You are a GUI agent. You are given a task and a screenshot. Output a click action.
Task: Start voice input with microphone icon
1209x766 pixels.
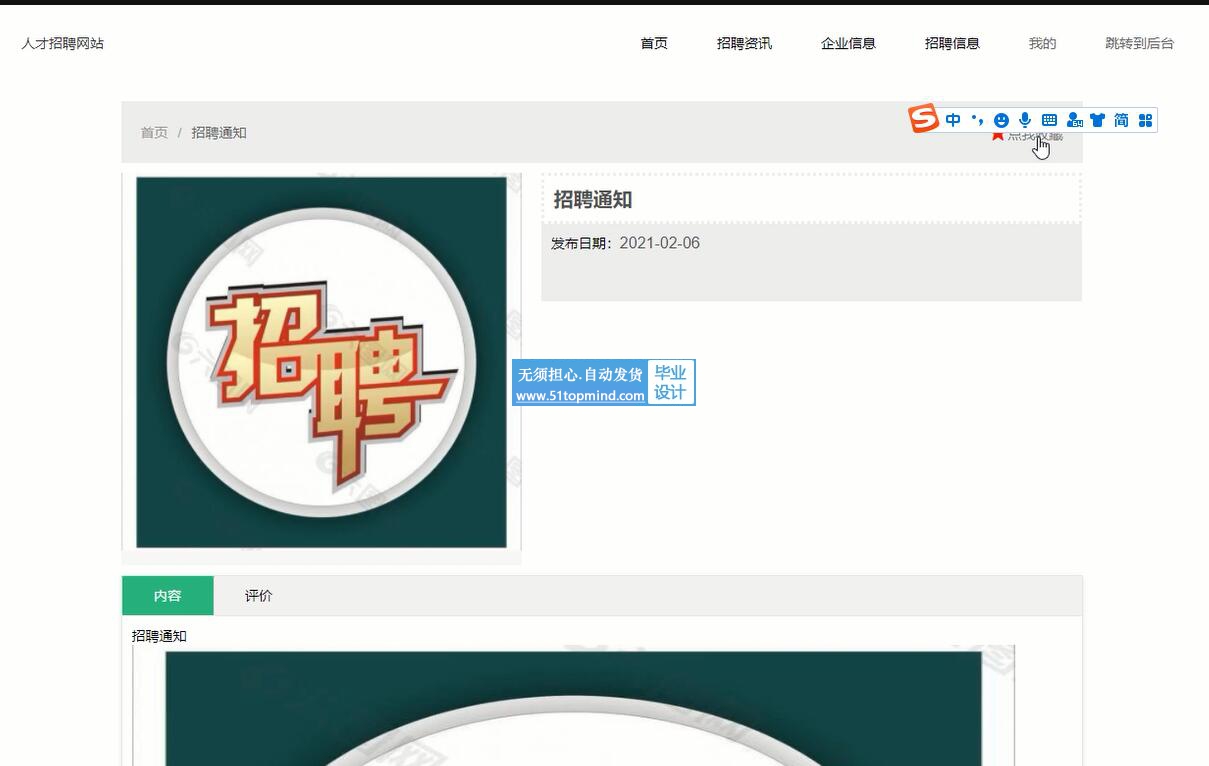[x=1025, y=120]
